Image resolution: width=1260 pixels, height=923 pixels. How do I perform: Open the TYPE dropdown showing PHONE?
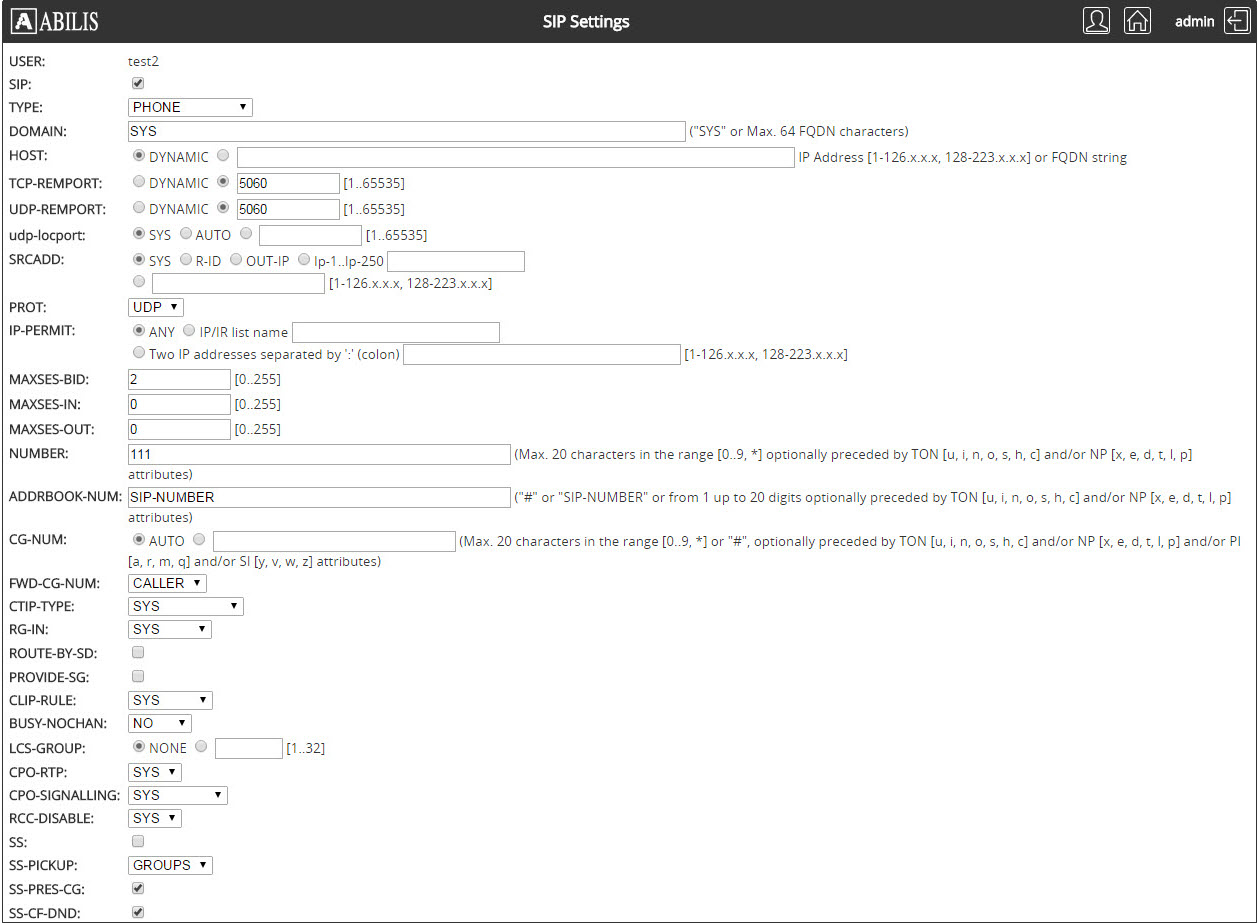click(190, 107)
